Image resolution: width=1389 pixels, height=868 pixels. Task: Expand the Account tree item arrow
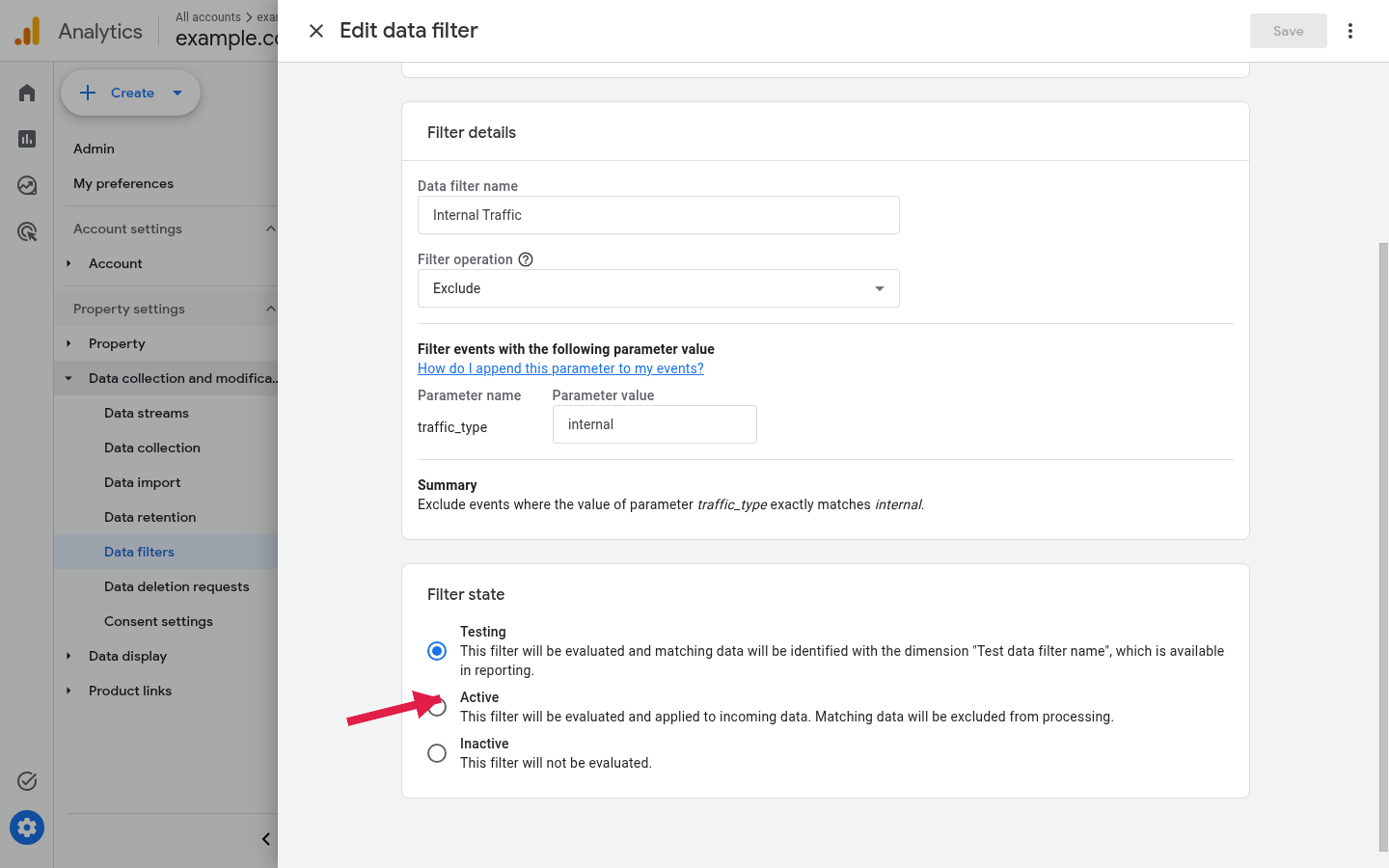coord(68,263)
